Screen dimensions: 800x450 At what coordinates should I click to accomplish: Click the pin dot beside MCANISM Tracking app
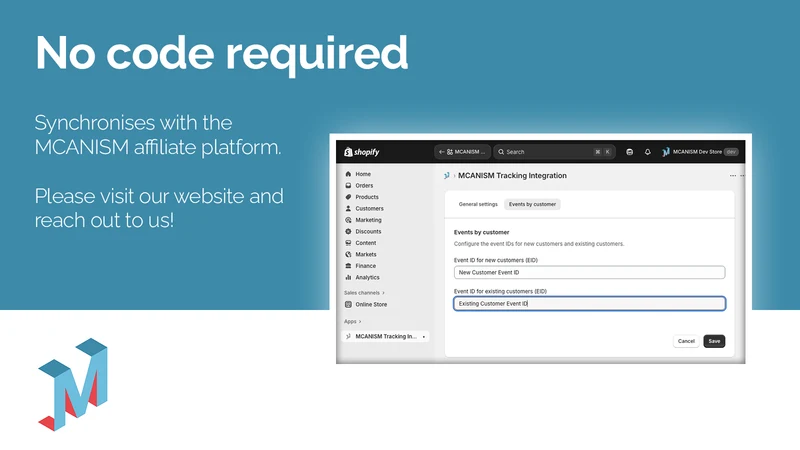pyautogui.click(x=424, y=337)
